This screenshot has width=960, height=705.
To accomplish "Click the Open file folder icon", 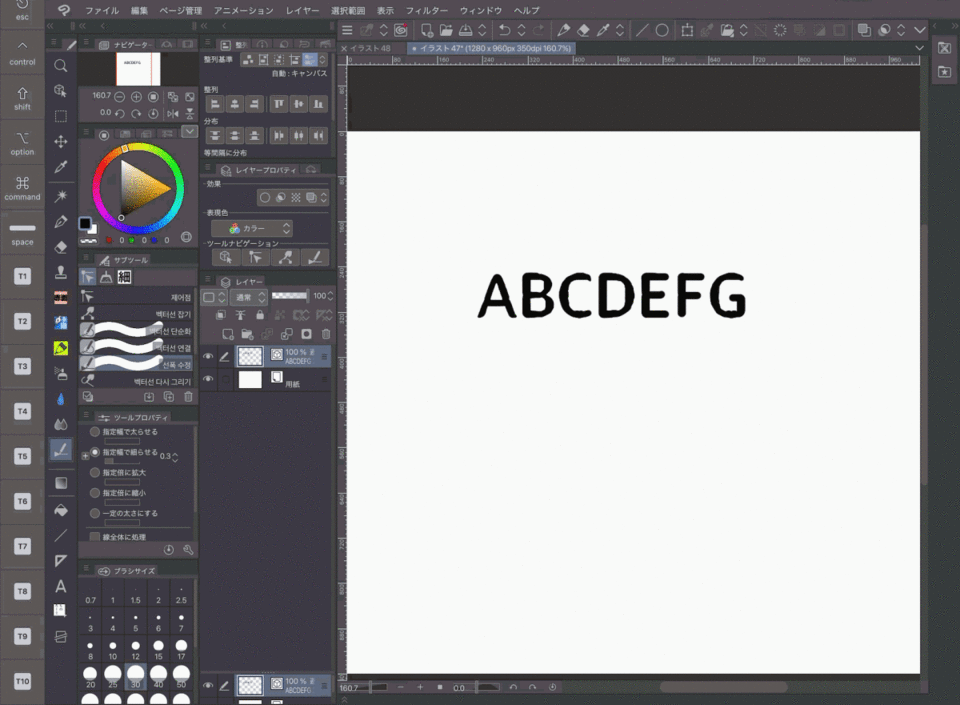I will 446,30.
